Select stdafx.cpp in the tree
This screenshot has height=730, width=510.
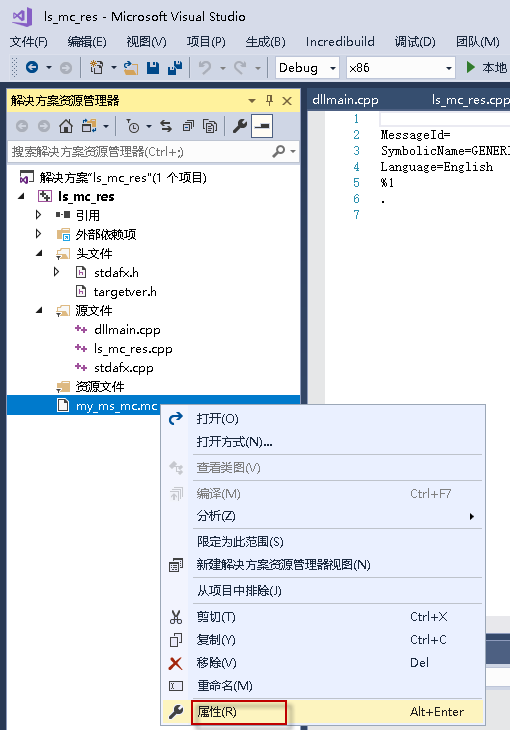coord(123,368)
